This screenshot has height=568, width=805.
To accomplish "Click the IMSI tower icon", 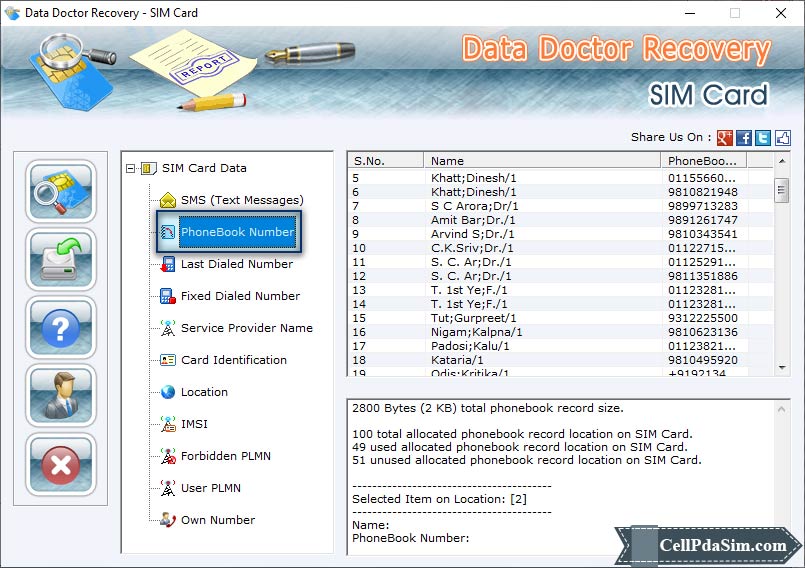I will 168,424.
